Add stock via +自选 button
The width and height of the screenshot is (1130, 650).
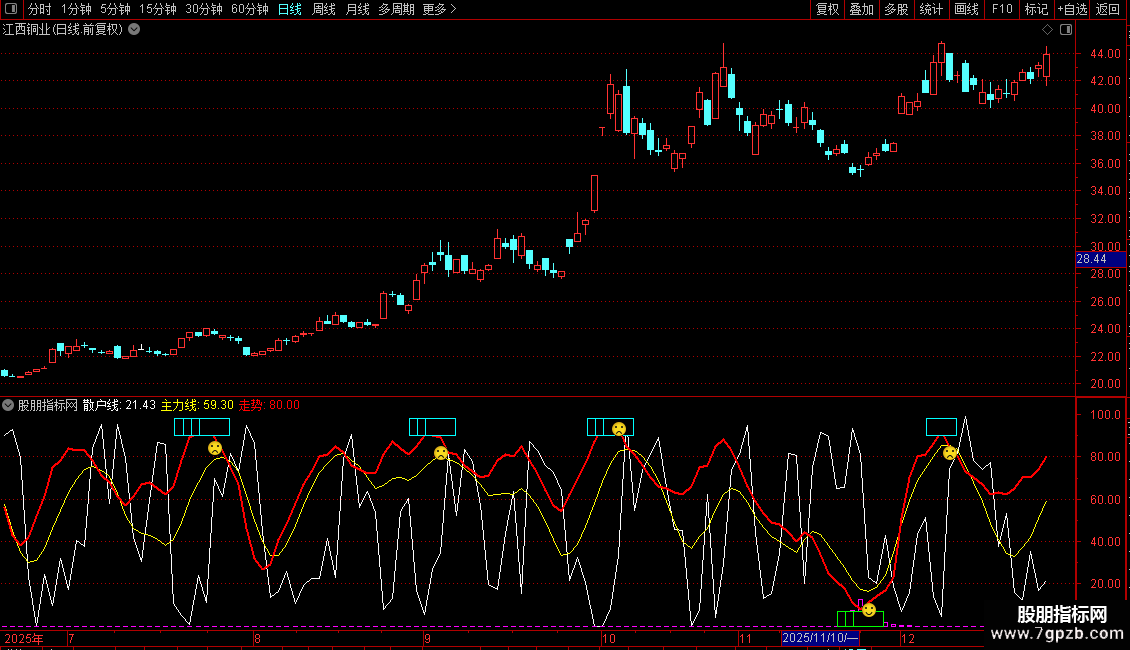[1072, 9]
